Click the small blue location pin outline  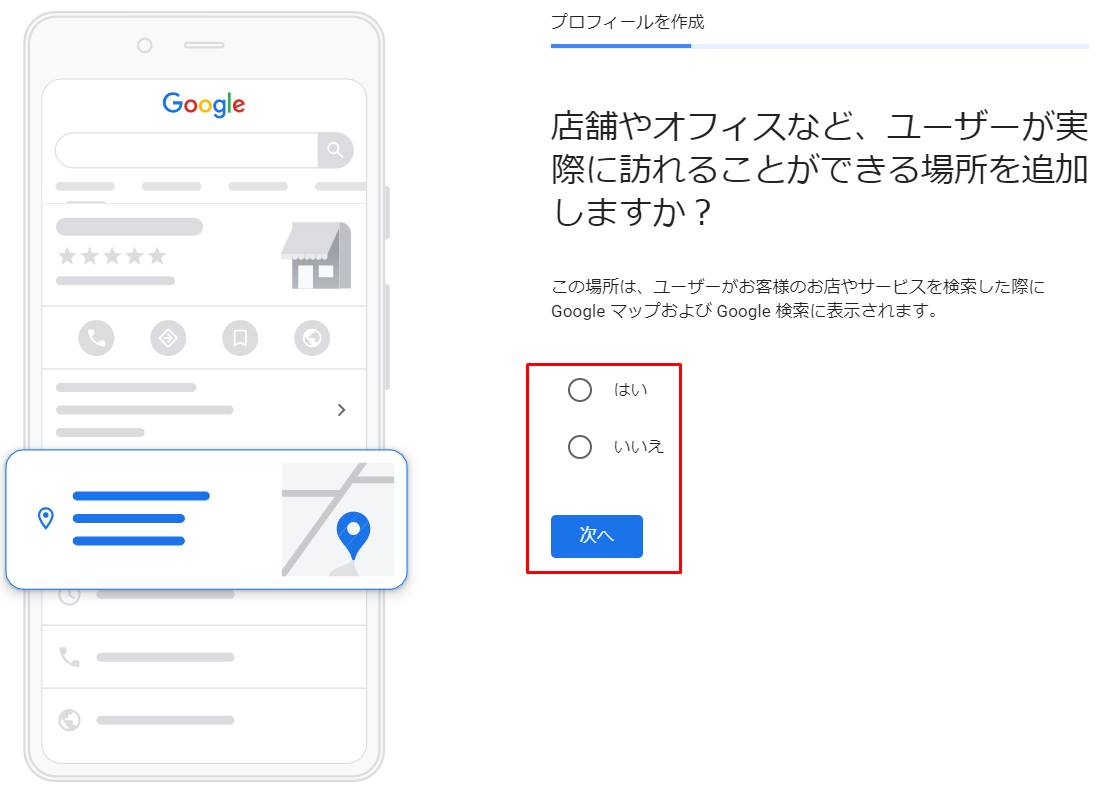46,518
